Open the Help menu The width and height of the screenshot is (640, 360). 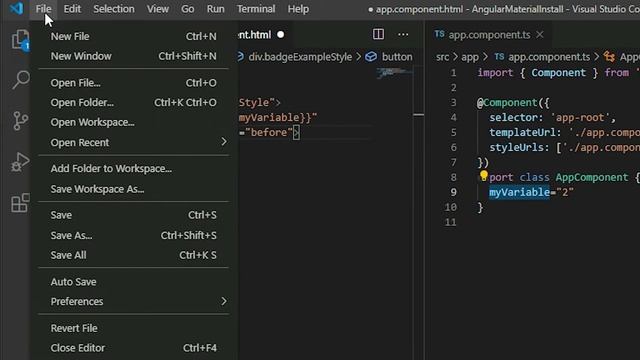(x=298, y=9)
